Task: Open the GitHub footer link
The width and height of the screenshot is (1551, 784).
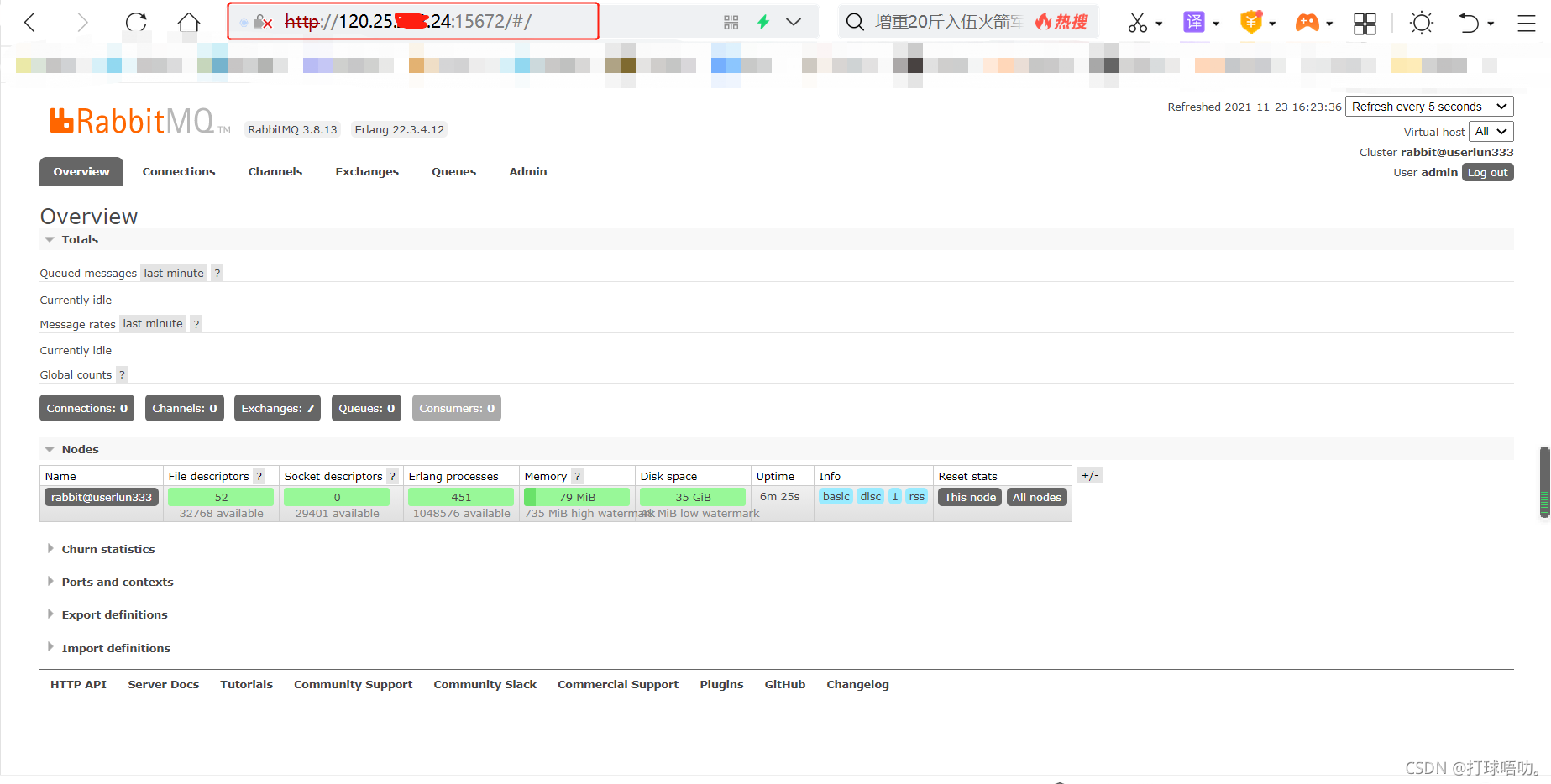Action: [x=785, y=684]
